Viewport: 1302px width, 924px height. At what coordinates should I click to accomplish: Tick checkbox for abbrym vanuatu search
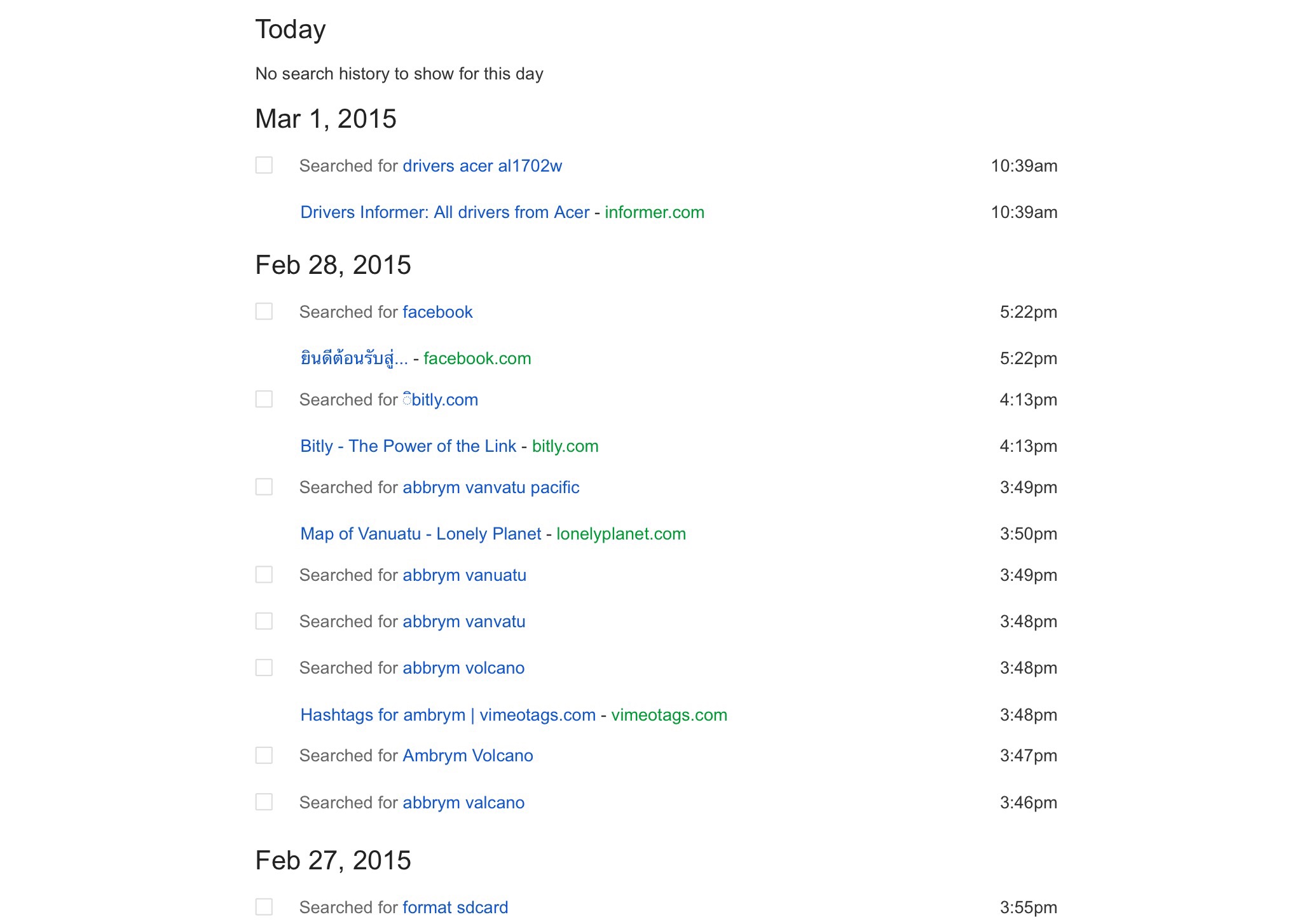coord(264,574)
